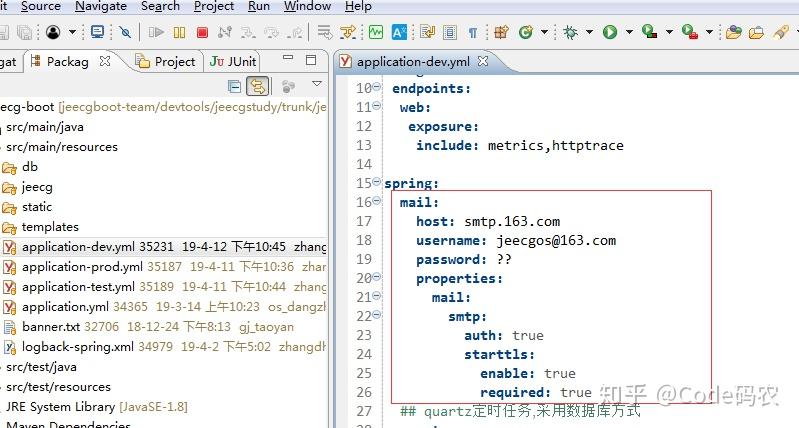Viewport: 799px width, 428px height.
Task: Open the Navigate menu
Action: coord(101,6)
